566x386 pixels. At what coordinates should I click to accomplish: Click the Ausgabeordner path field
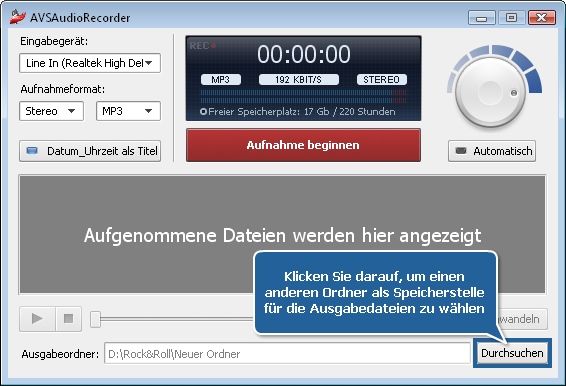(x=287, y=354)
